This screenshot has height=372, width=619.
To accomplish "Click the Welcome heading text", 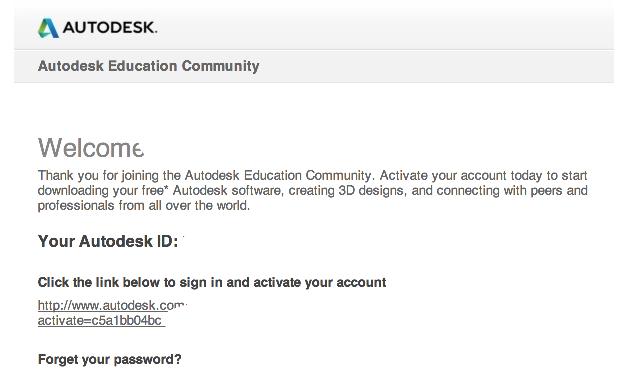I will [x=91, y=148].
